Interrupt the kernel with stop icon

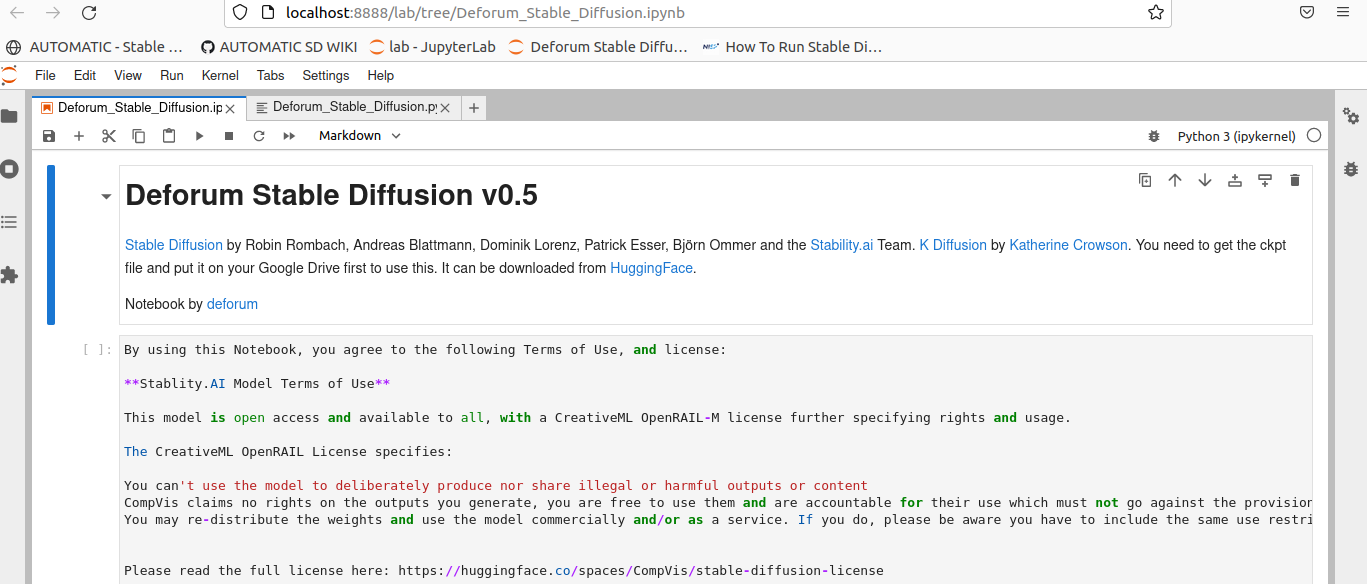pos(229,136)
